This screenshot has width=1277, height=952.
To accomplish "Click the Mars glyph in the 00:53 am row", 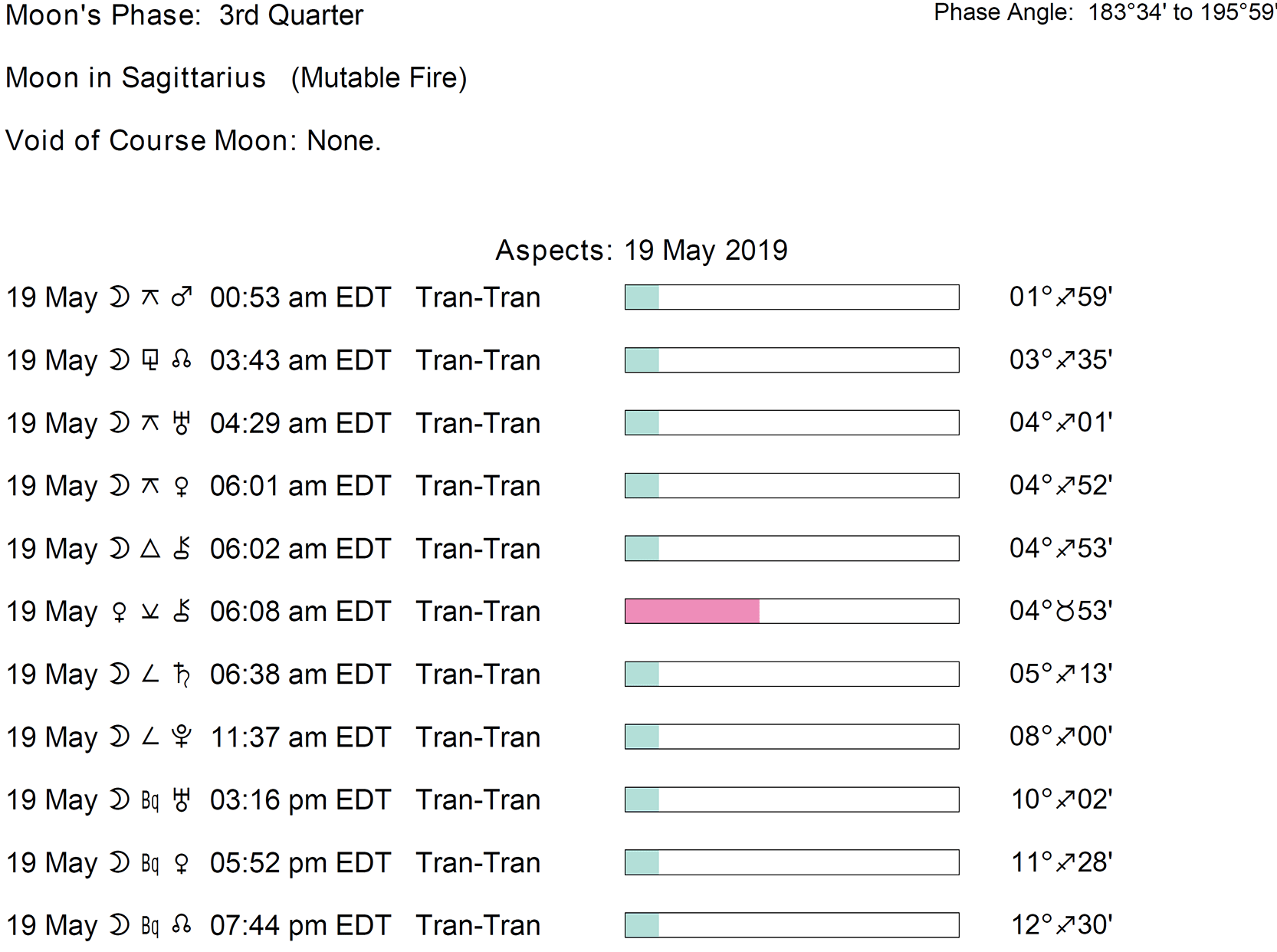I will click(182, 297).
